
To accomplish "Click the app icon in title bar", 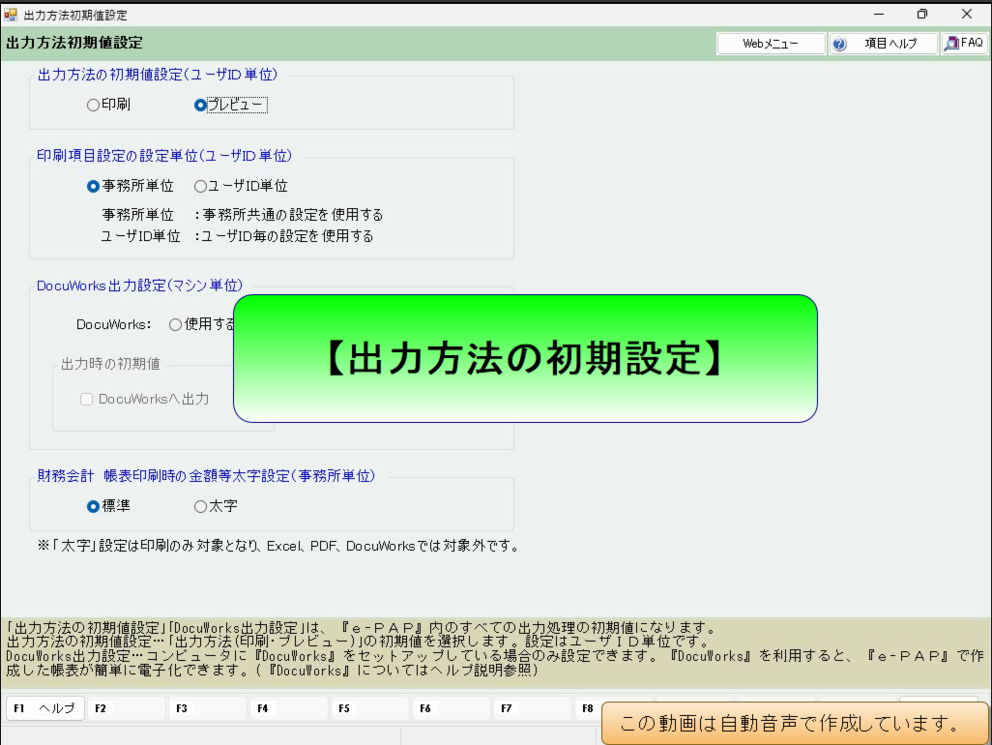I will [x=10, y=14].
